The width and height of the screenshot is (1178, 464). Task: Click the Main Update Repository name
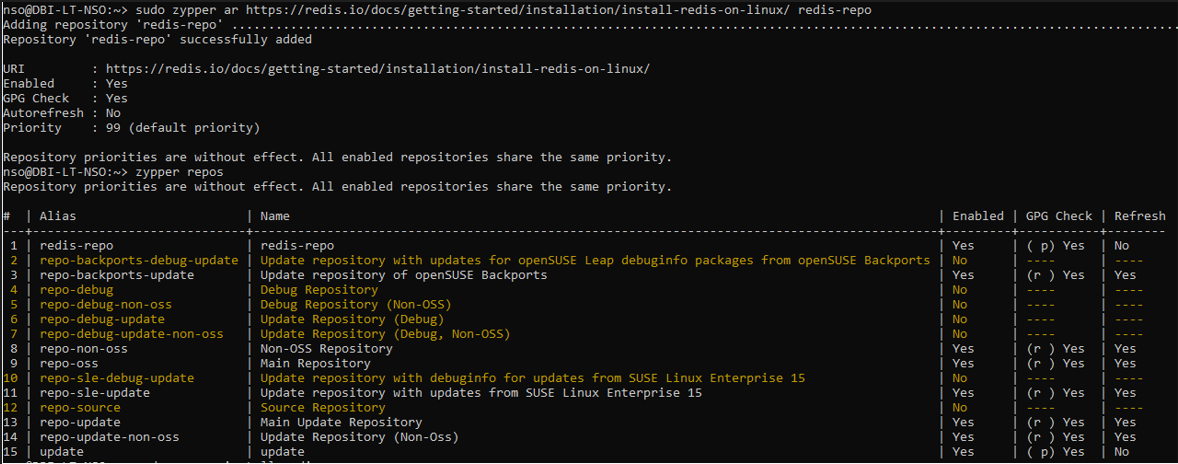(341, 422)
